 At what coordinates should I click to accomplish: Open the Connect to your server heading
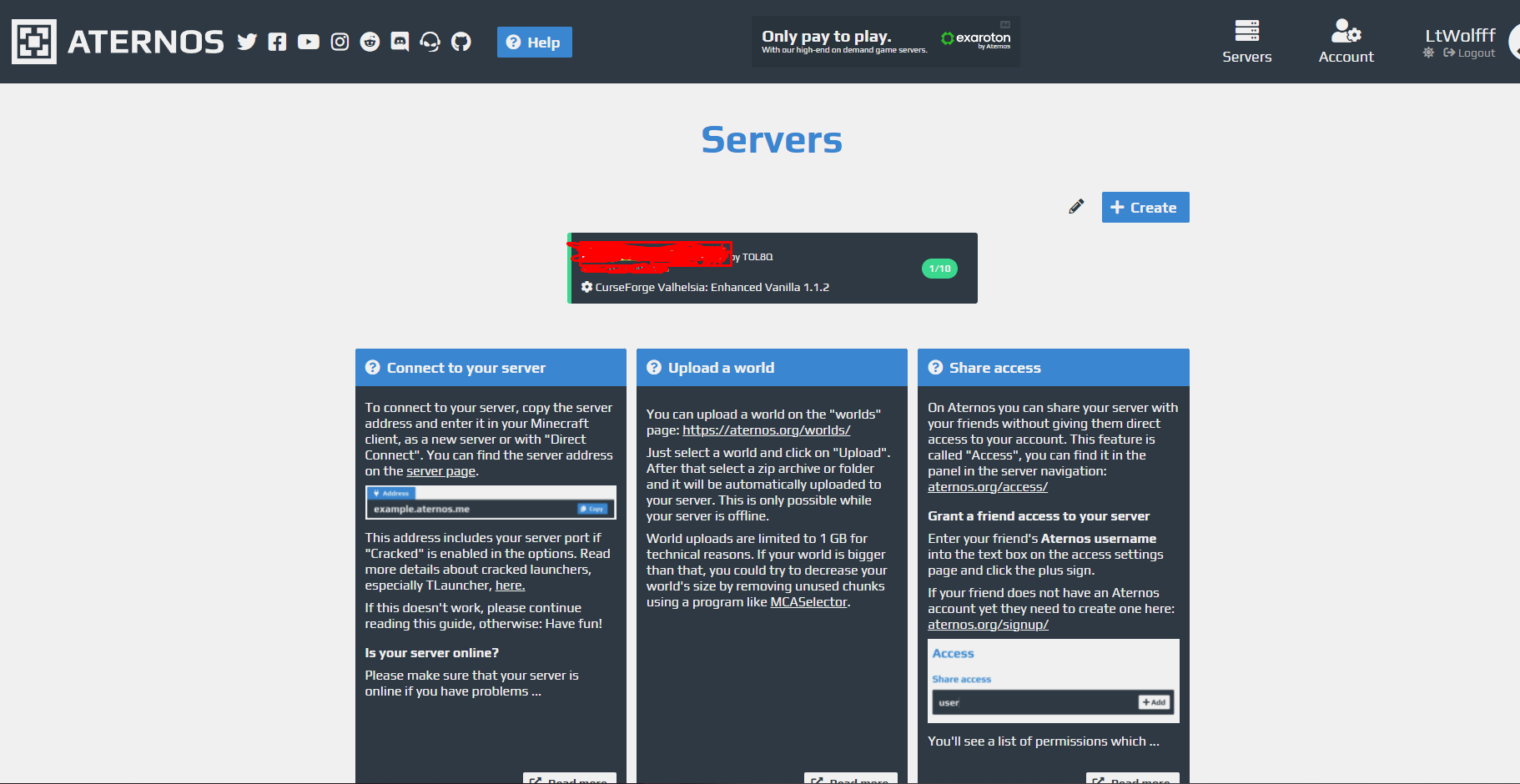tap(466, 368)
